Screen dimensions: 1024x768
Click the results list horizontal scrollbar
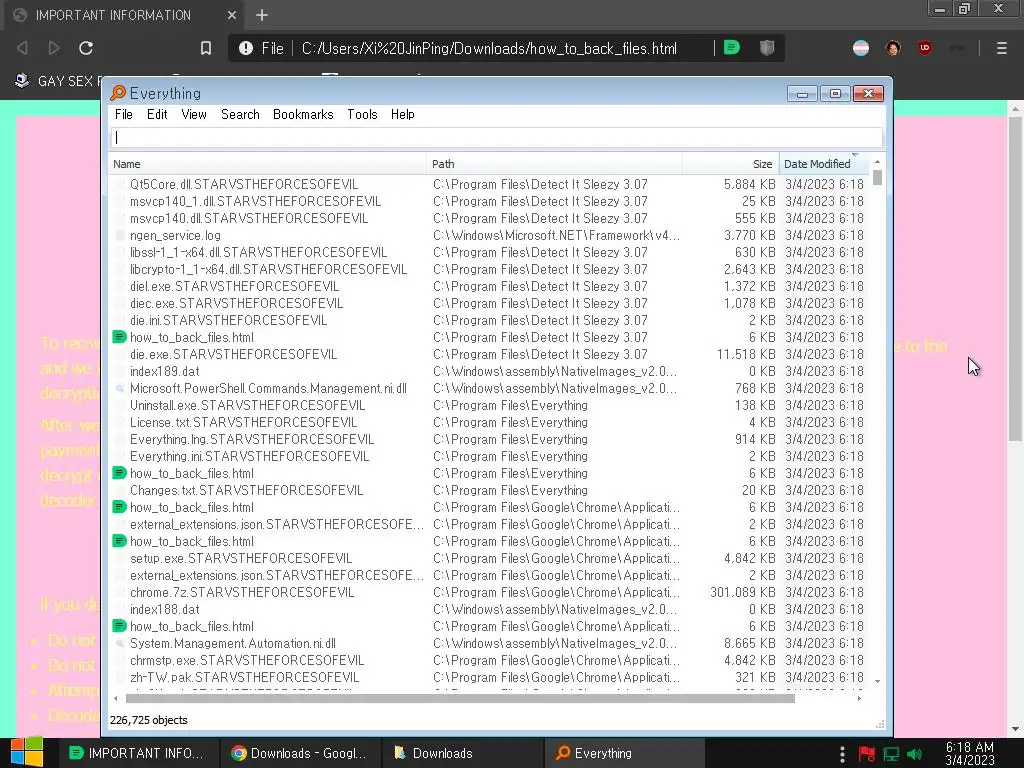pos(460,698)
